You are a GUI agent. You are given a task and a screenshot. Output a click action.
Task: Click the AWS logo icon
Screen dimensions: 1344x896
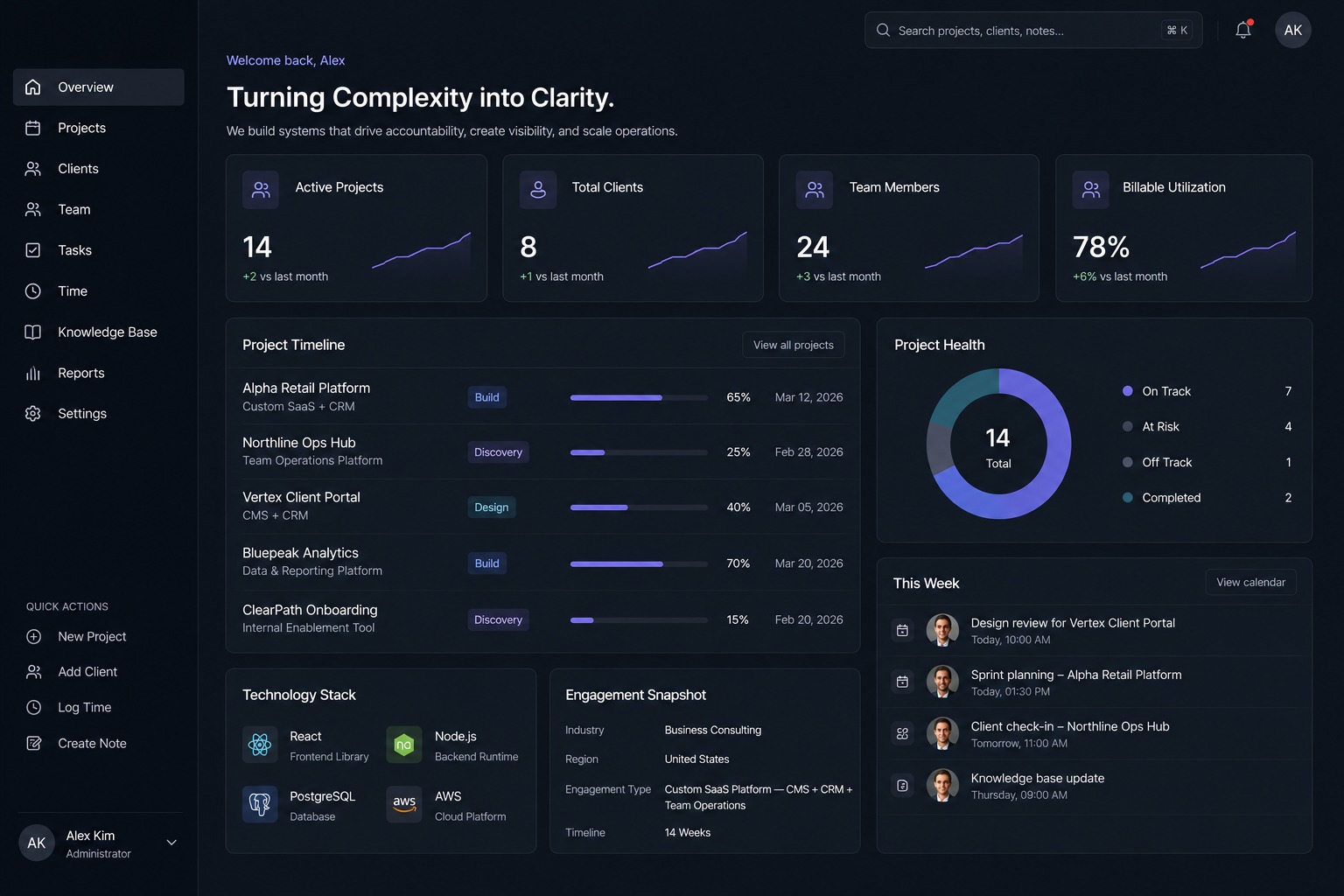click(404, 804)
